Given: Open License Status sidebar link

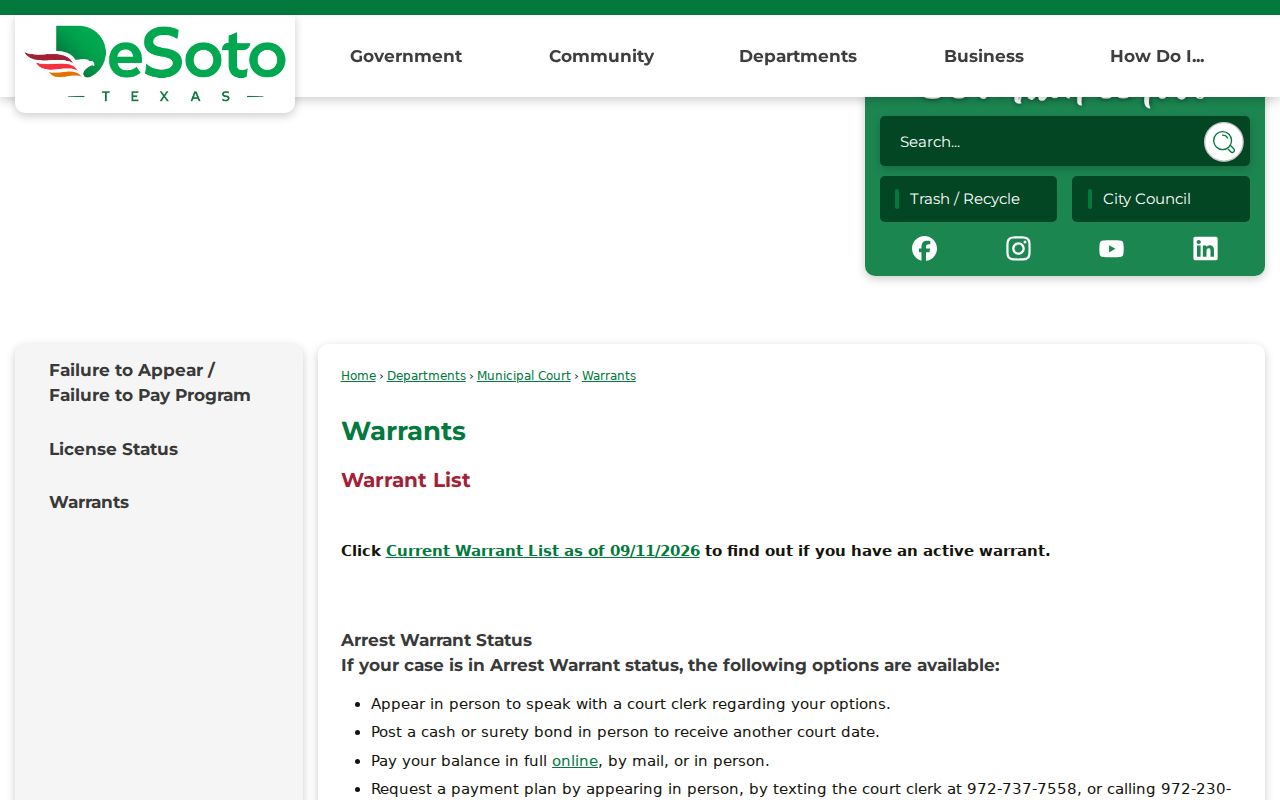Looking at the screenshot, I should click(113, 449).
